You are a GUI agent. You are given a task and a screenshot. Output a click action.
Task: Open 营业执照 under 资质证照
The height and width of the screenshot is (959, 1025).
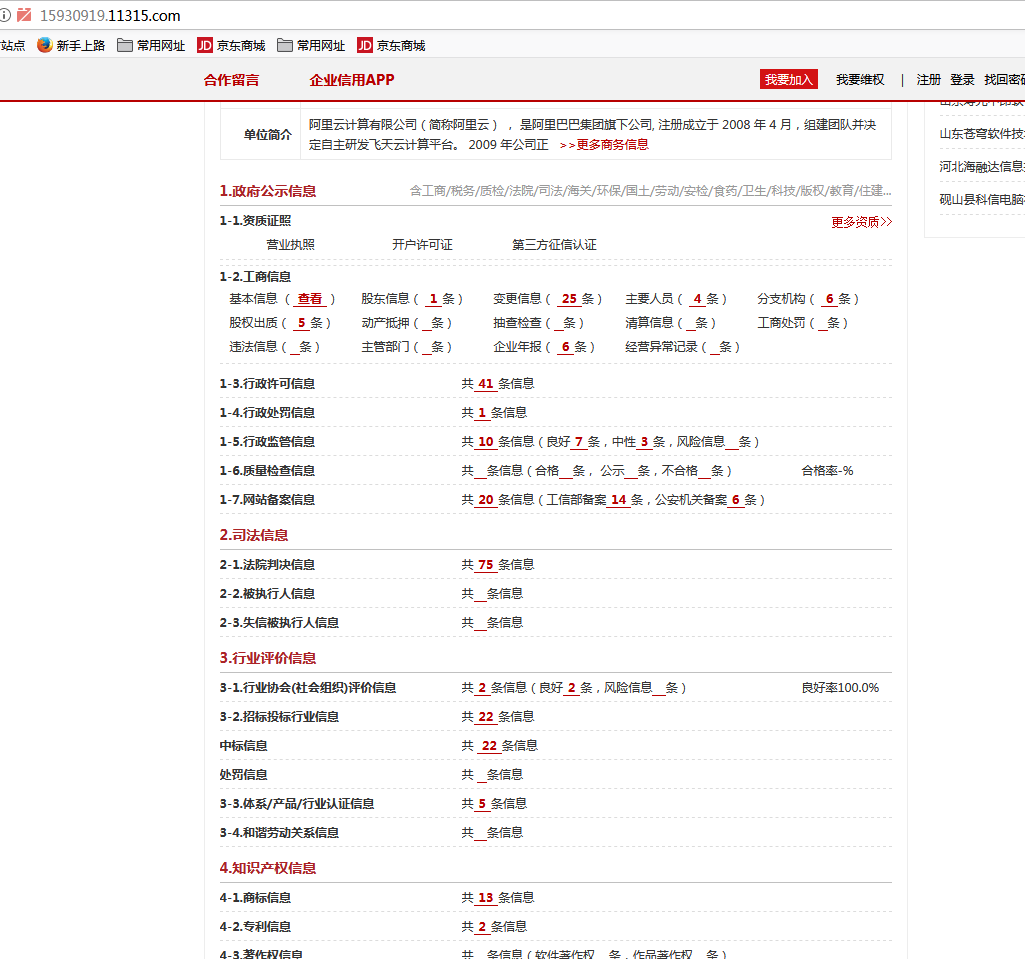290,244
